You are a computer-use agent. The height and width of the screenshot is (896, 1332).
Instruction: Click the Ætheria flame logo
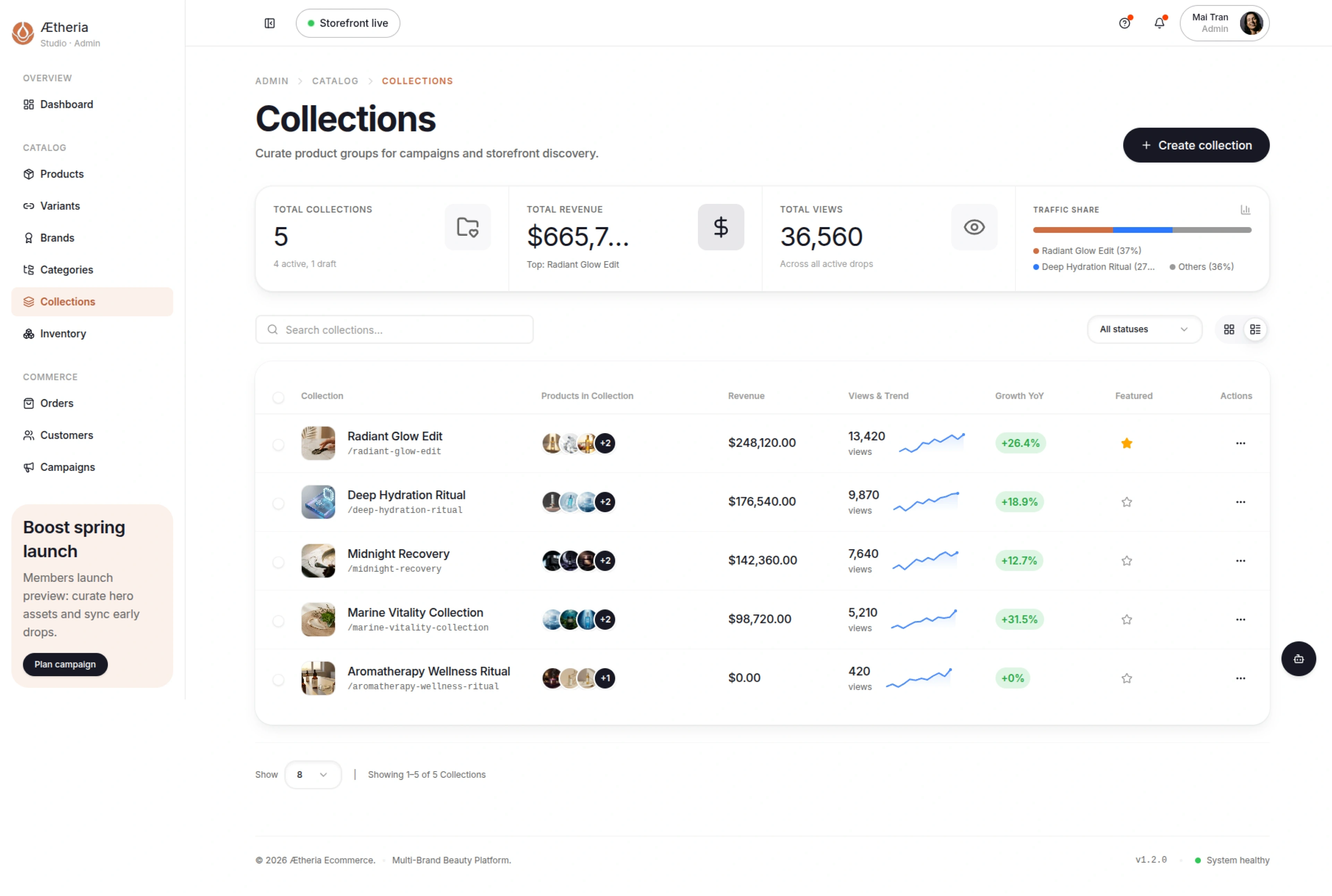(23, 33)
